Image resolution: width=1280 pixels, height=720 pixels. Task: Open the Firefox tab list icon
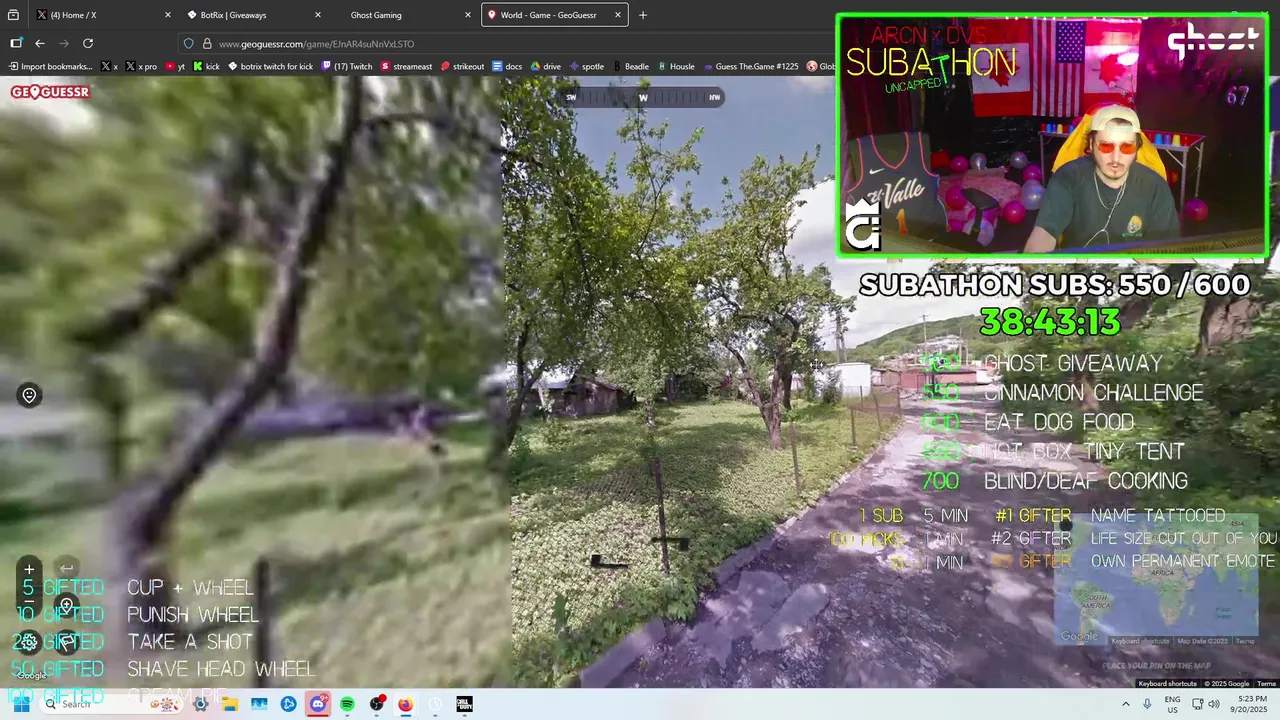pyautogui.click(x=13, y=15)
